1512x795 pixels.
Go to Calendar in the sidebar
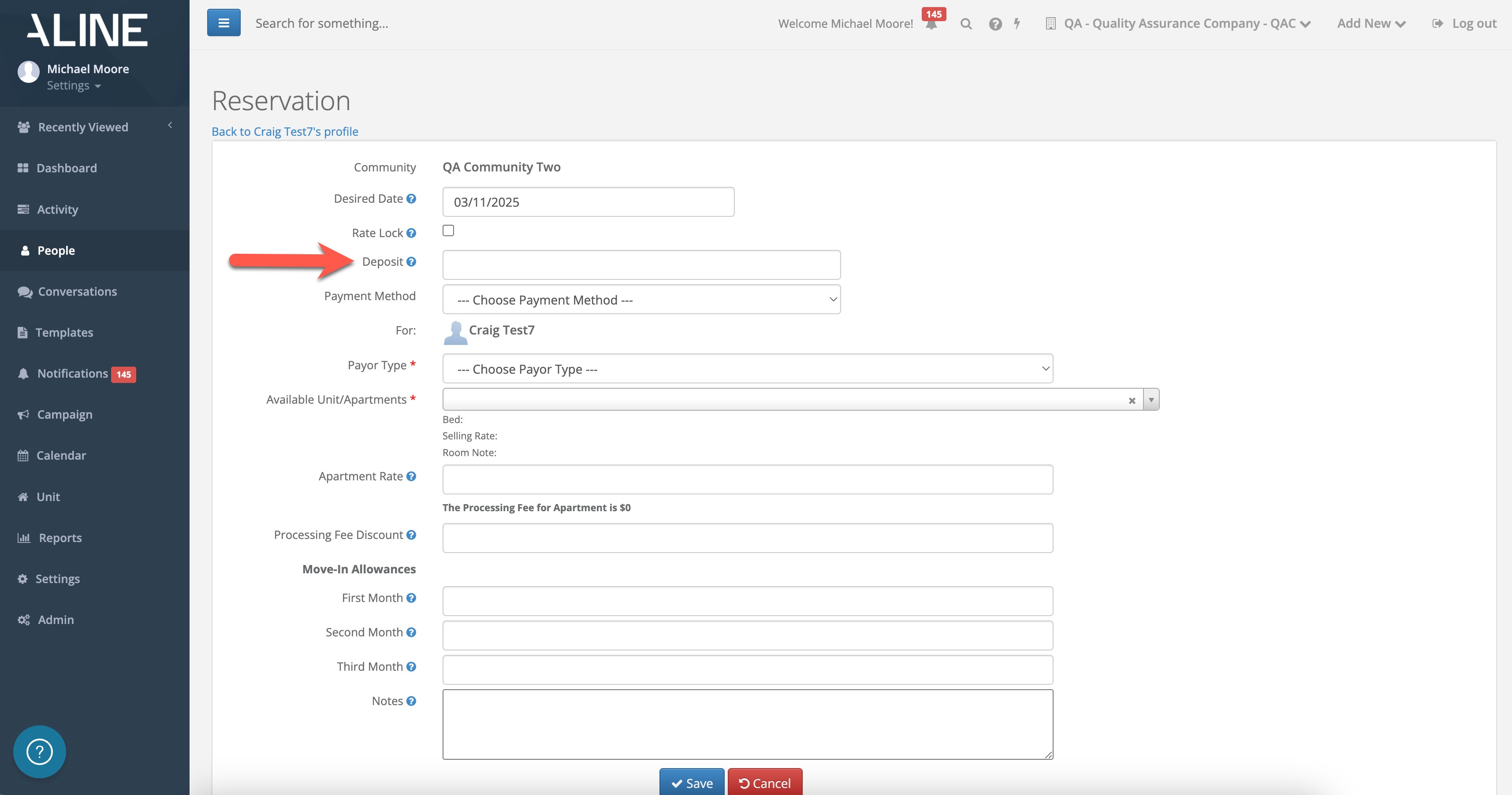pyautogui.click(x=61, y=455)
